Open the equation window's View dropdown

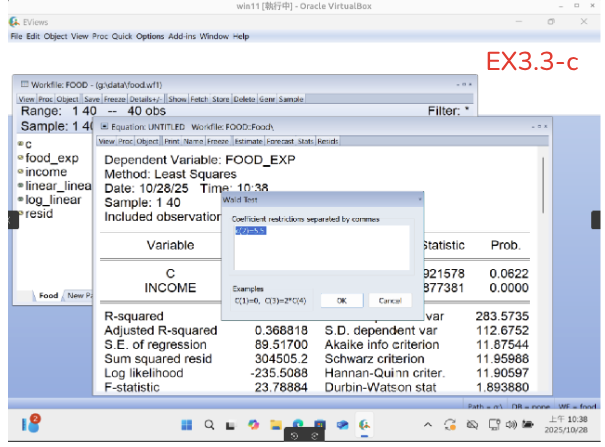click(x=106, y=142)
